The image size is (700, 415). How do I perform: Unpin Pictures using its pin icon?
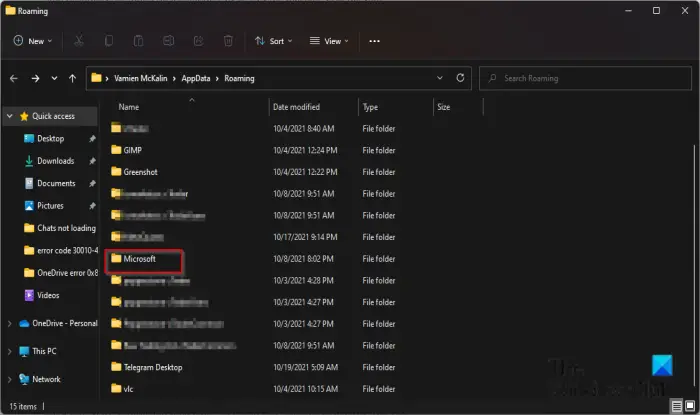tap(92, 206)
